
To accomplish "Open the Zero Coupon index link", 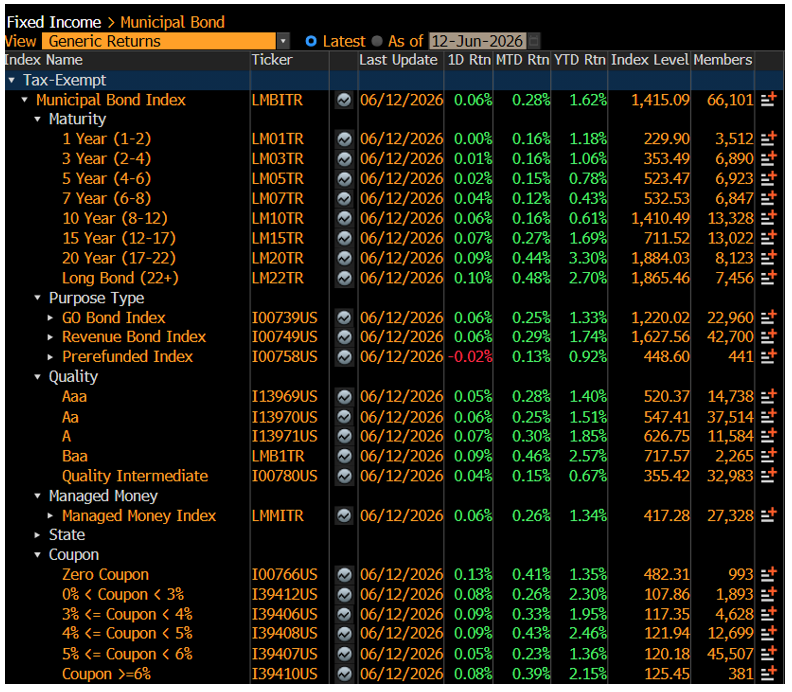I will [106, 575].
